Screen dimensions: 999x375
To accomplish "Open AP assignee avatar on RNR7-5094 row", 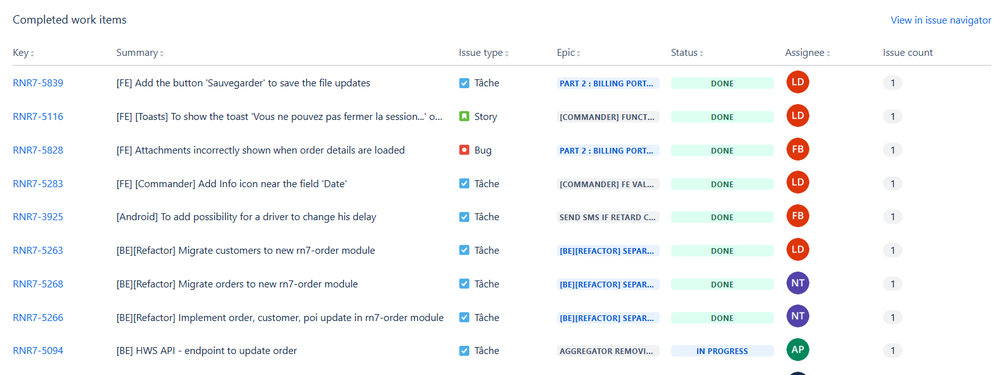I will click(798, 350).
